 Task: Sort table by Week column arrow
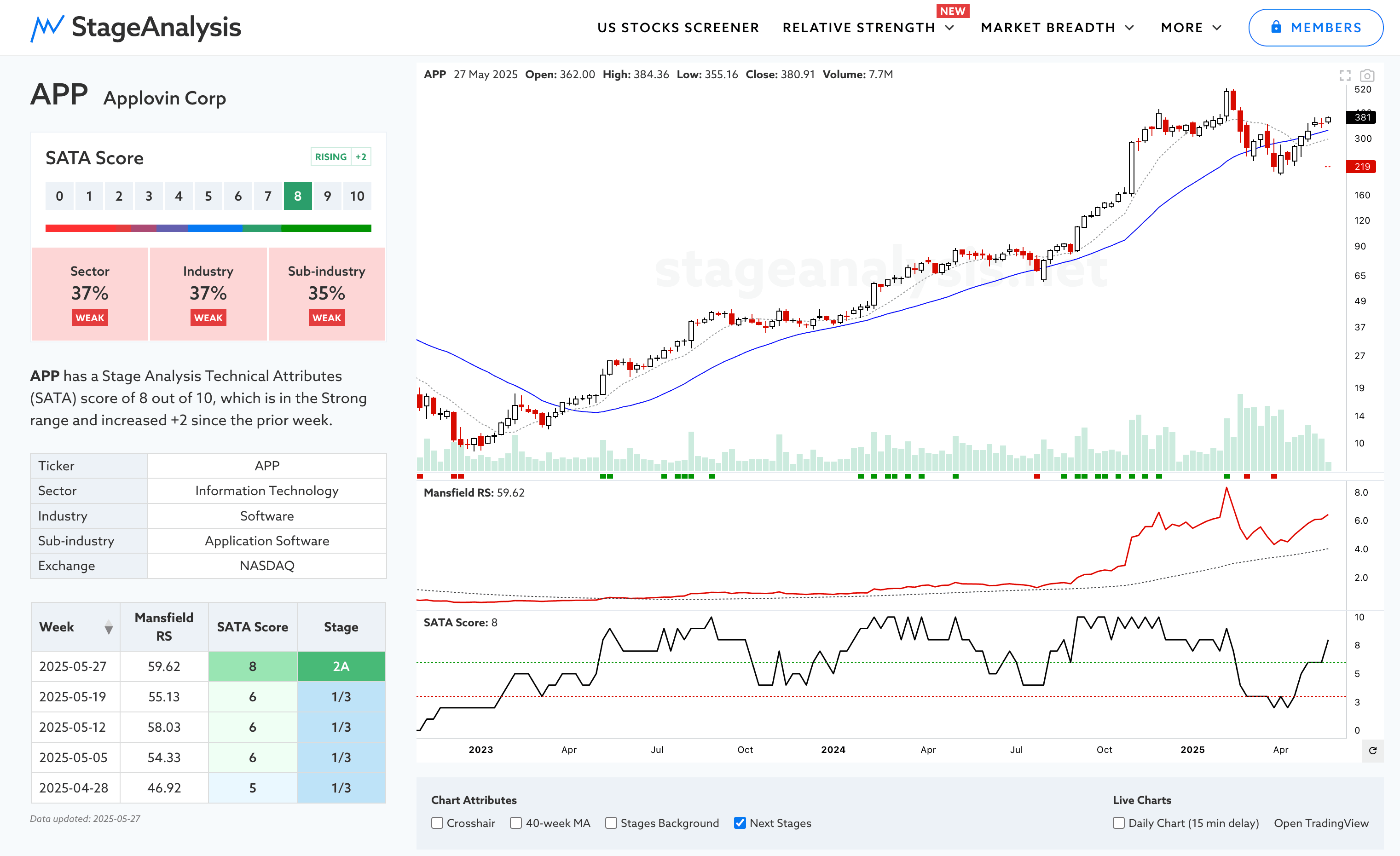click(x=109, y=628)
